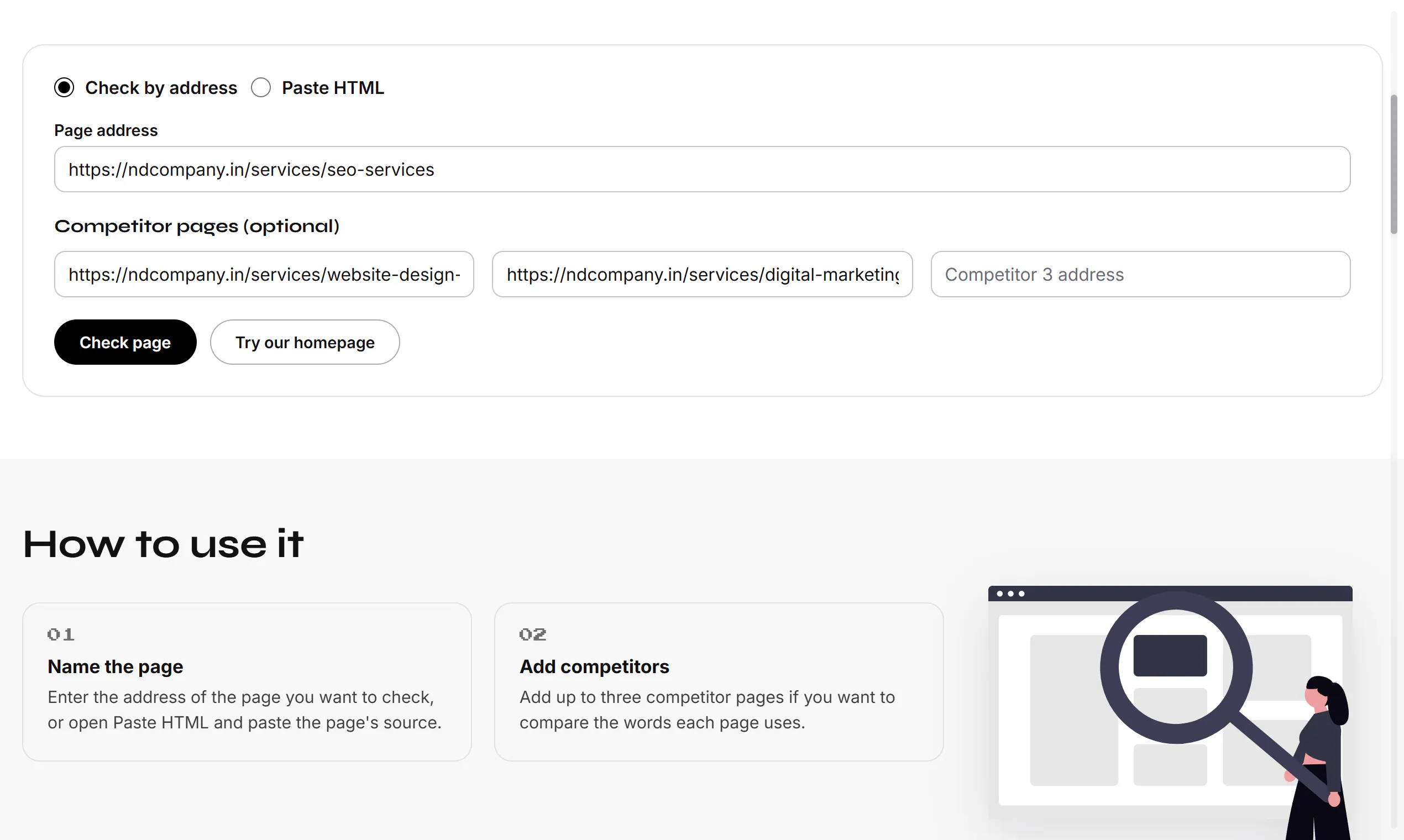Click the 01 step number
Screen dimensions: 1404x840
(61, 634)
